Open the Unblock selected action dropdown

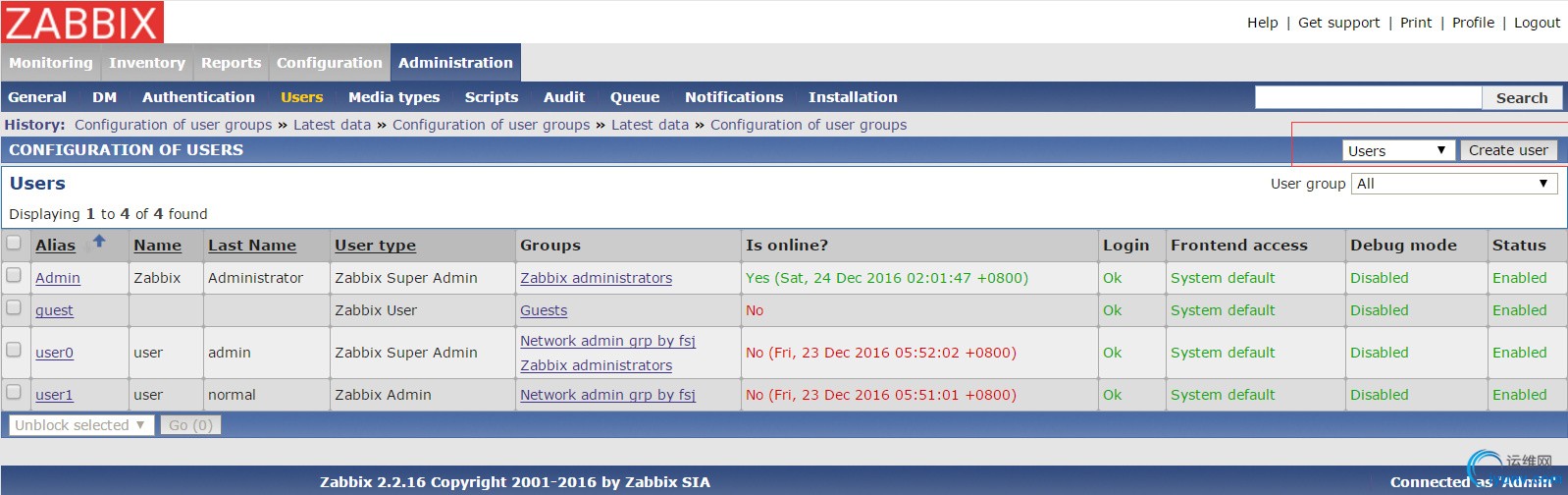click(81, 425)
